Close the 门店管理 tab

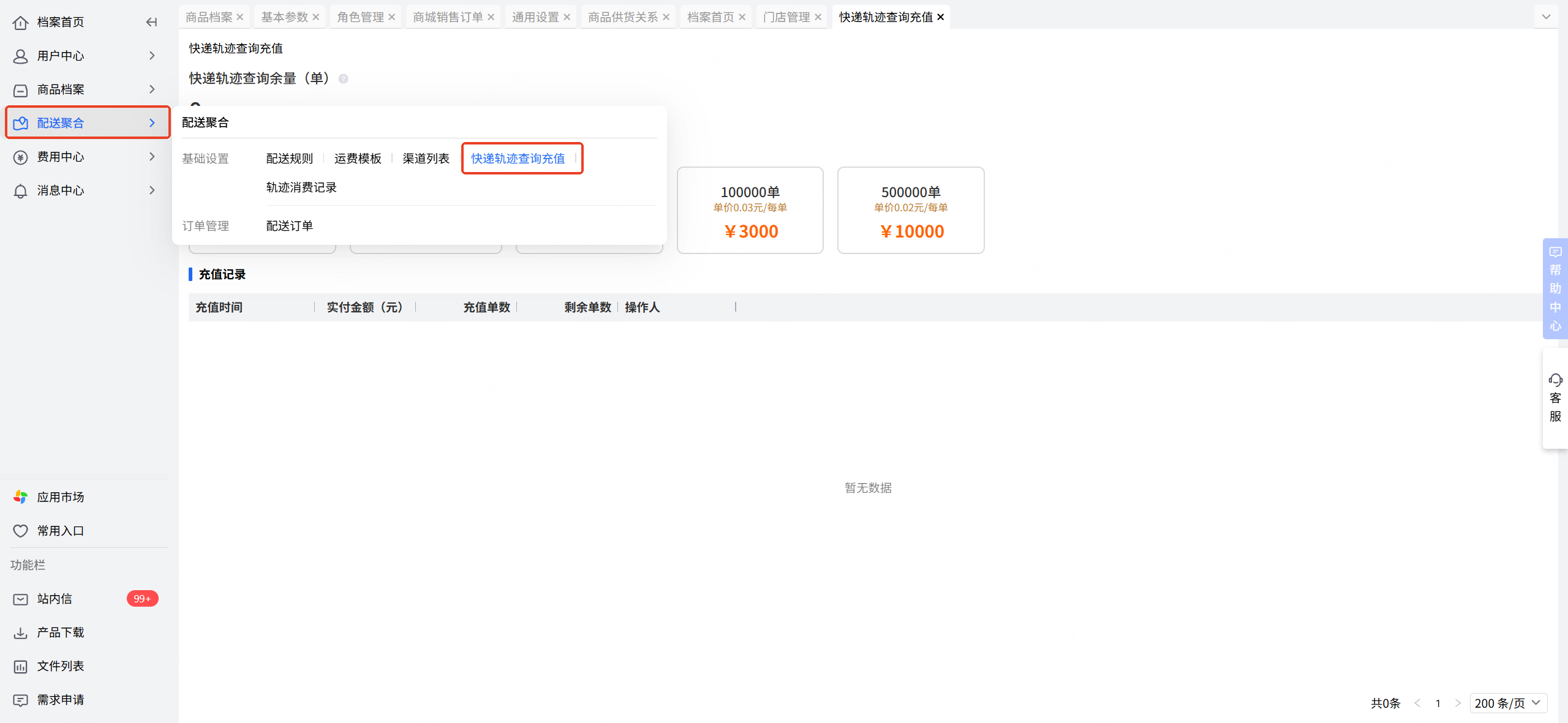click(x=818, y=17)
